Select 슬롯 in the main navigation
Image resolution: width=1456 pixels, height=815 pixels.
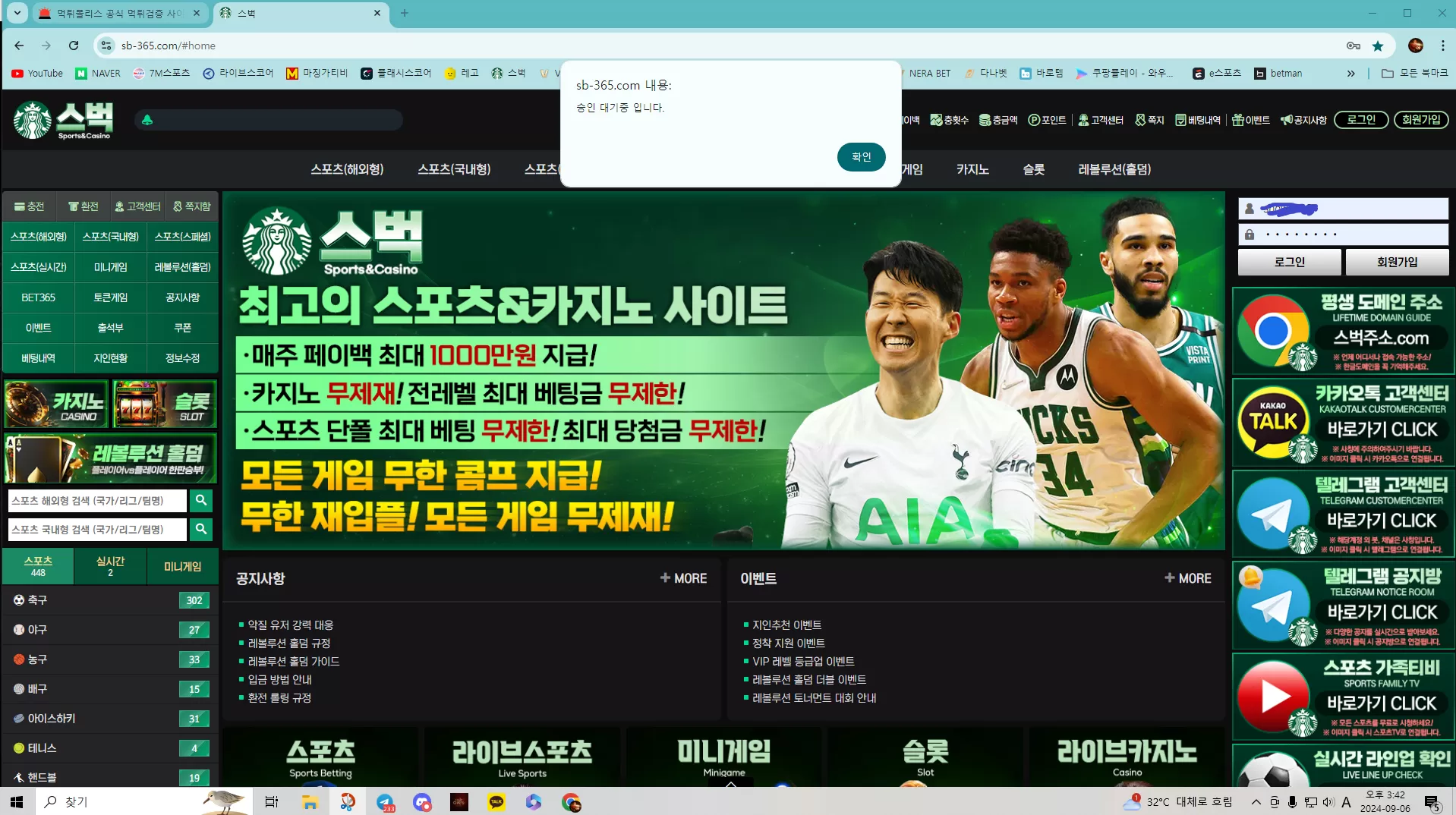[1033, 169]
